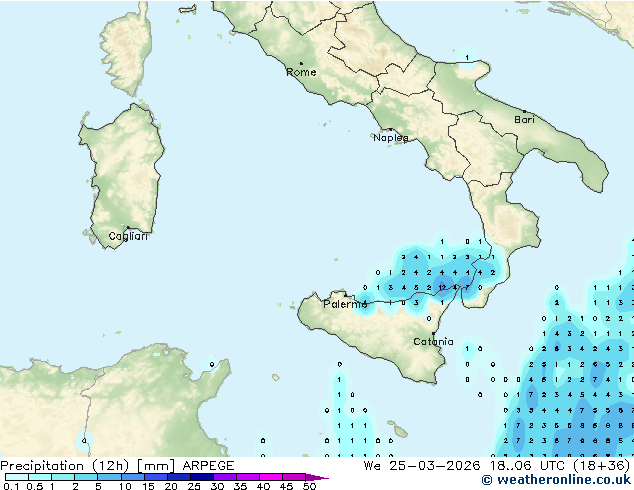The image size is (634, 490).
Task: Click the black city dot above Catania label
Action: pyautogui.click(x=433, y=334)
